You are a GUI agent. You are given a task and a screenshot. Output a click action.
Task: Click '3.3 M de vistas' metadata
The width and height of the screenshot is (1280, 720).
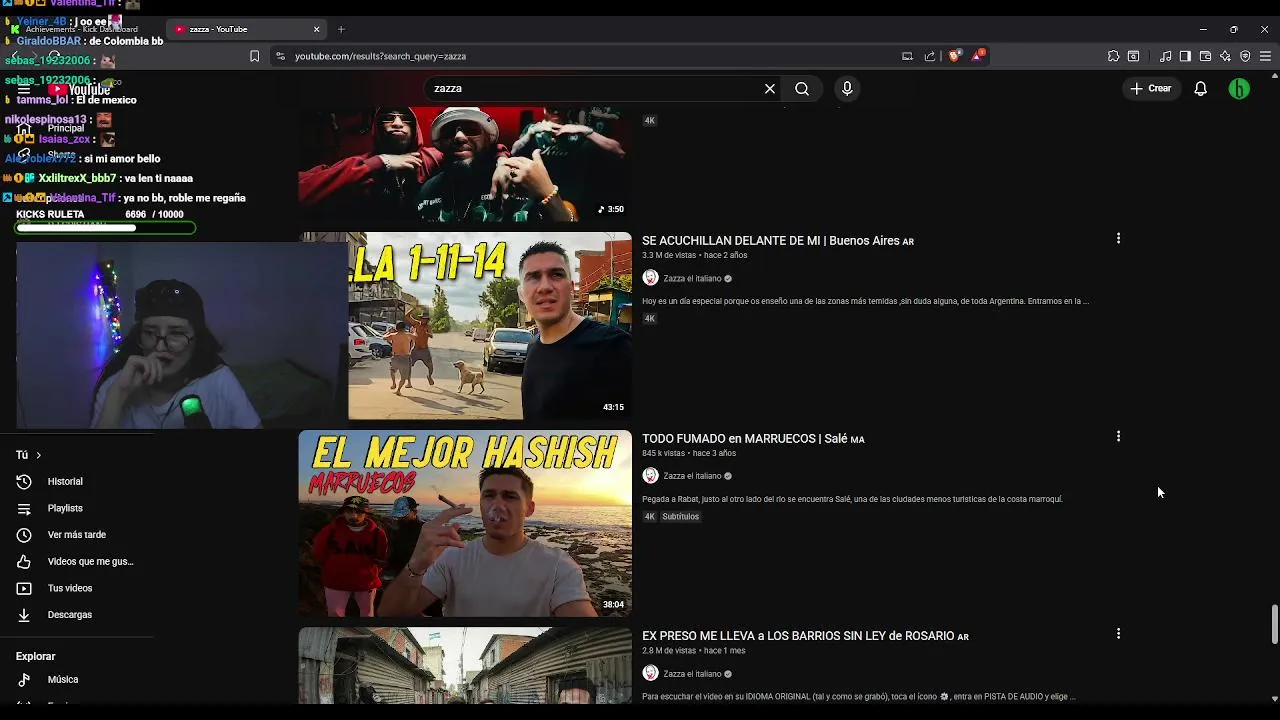(669, 255)
